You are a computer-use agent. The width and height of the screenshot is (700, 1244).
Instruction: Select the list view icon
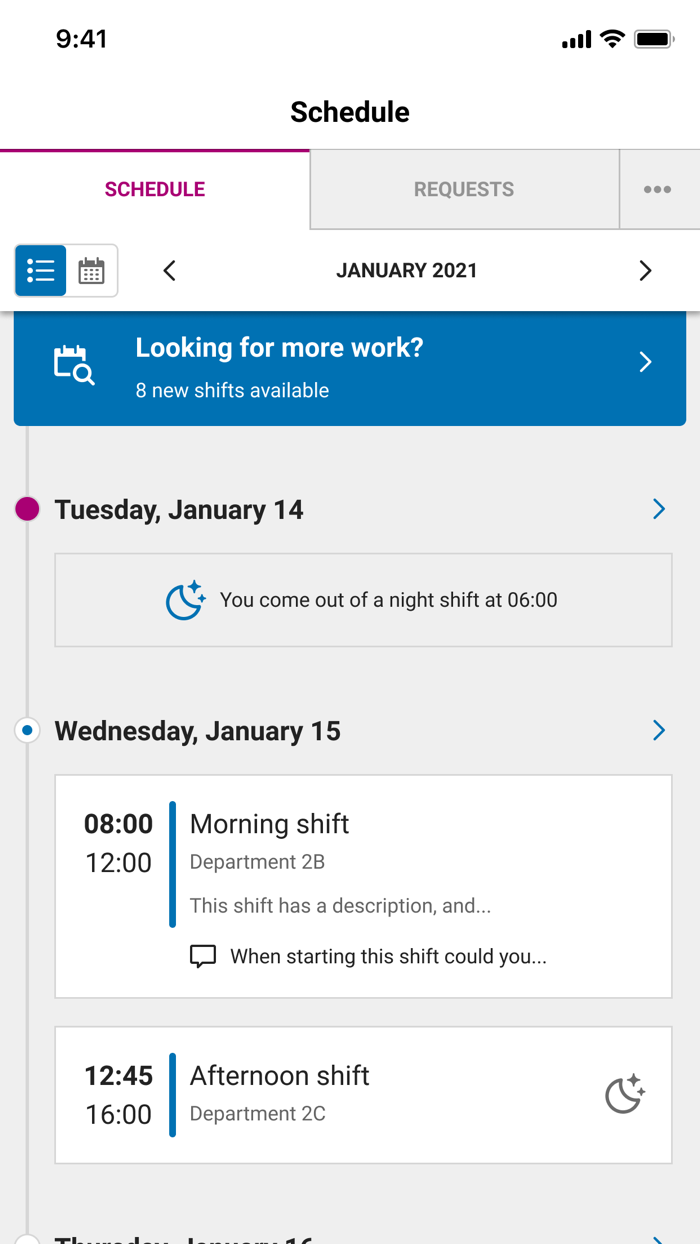click(41, 270)
